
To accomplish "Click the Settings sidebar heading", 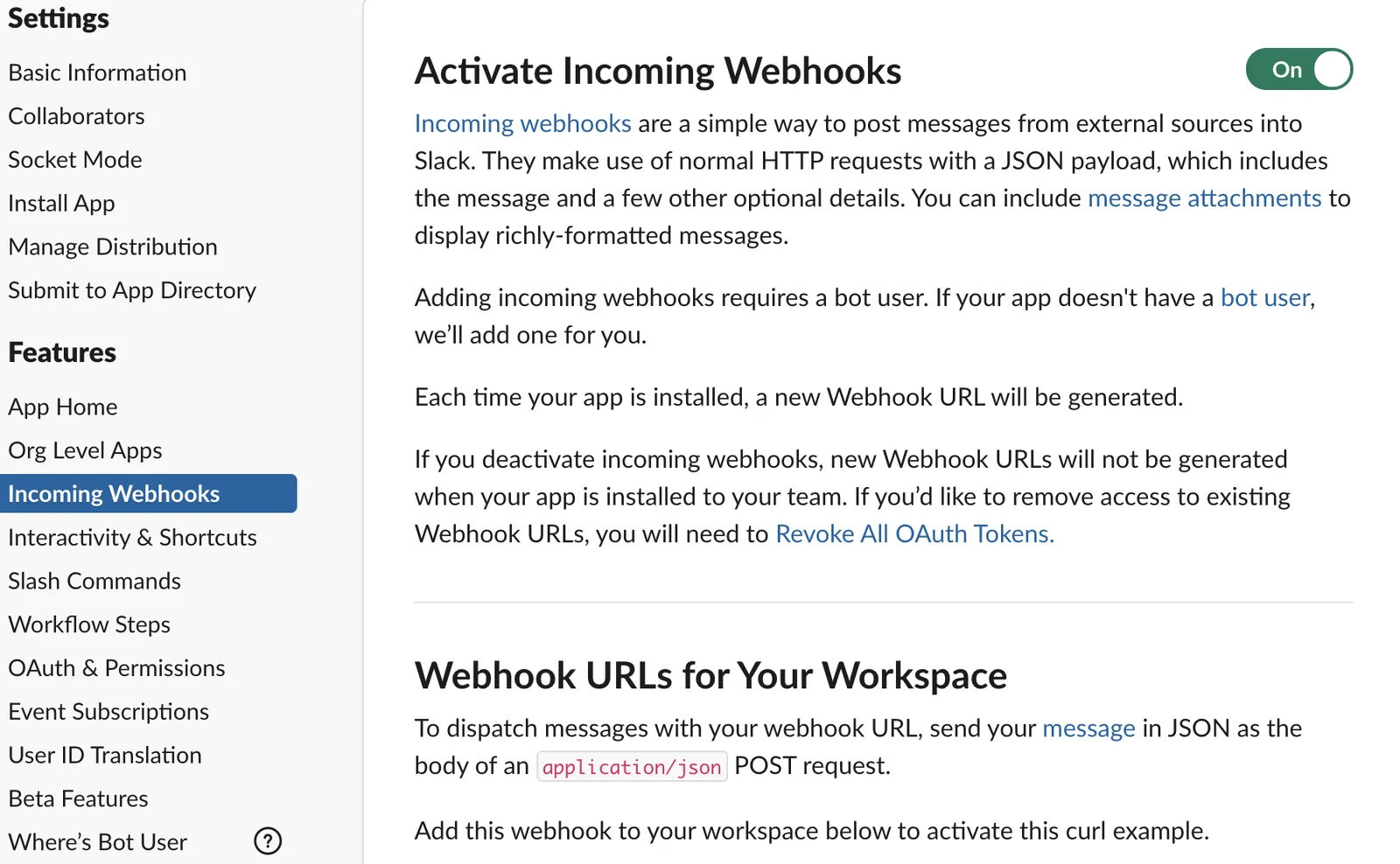I will [x=59, y=18].
